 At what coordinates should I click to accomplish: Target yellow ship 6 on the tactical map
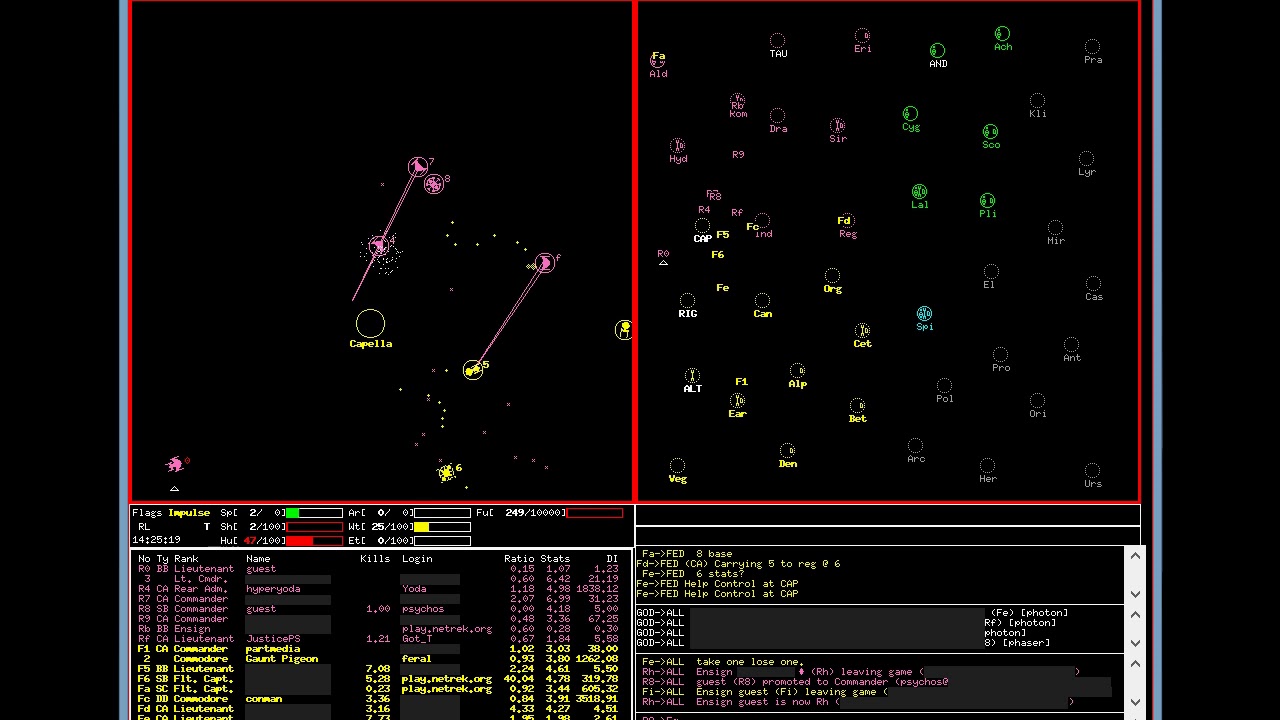coord(446,472)
